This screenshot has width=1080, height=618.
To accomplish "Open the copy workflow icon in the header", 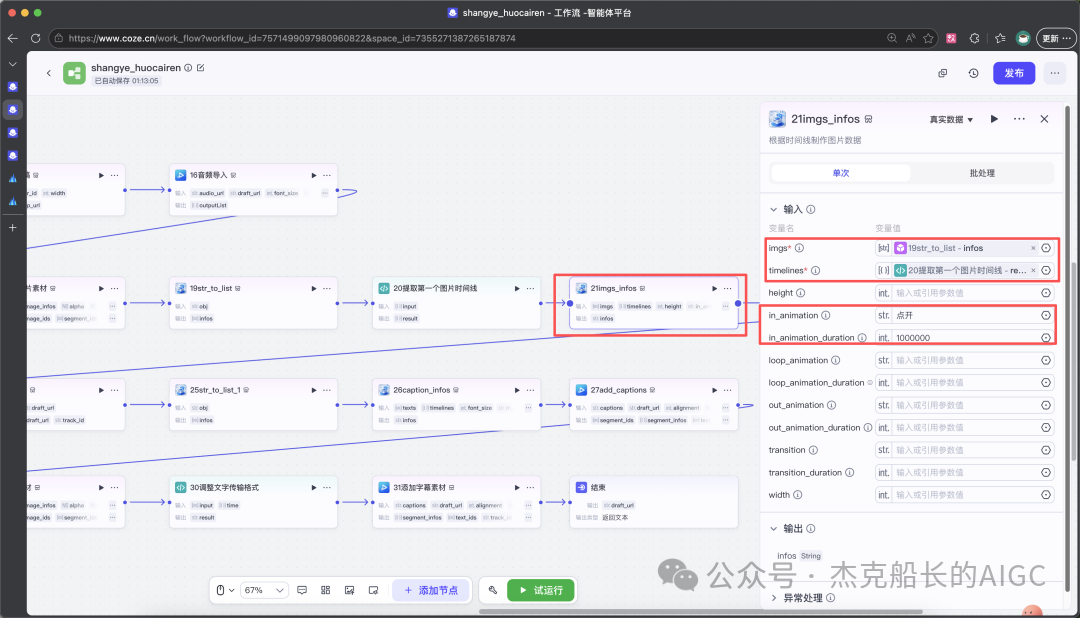I will [x=943, y=73].
